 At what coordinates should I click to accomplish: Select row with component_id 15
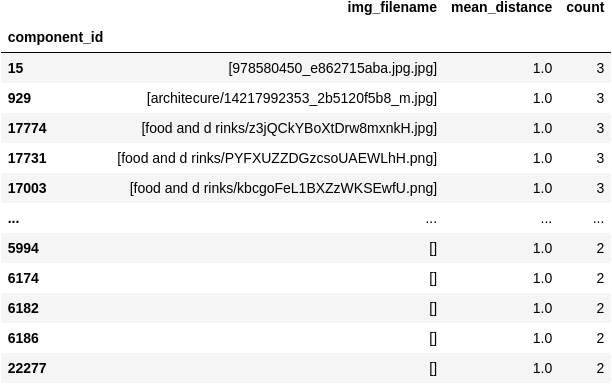pos(306,68)
